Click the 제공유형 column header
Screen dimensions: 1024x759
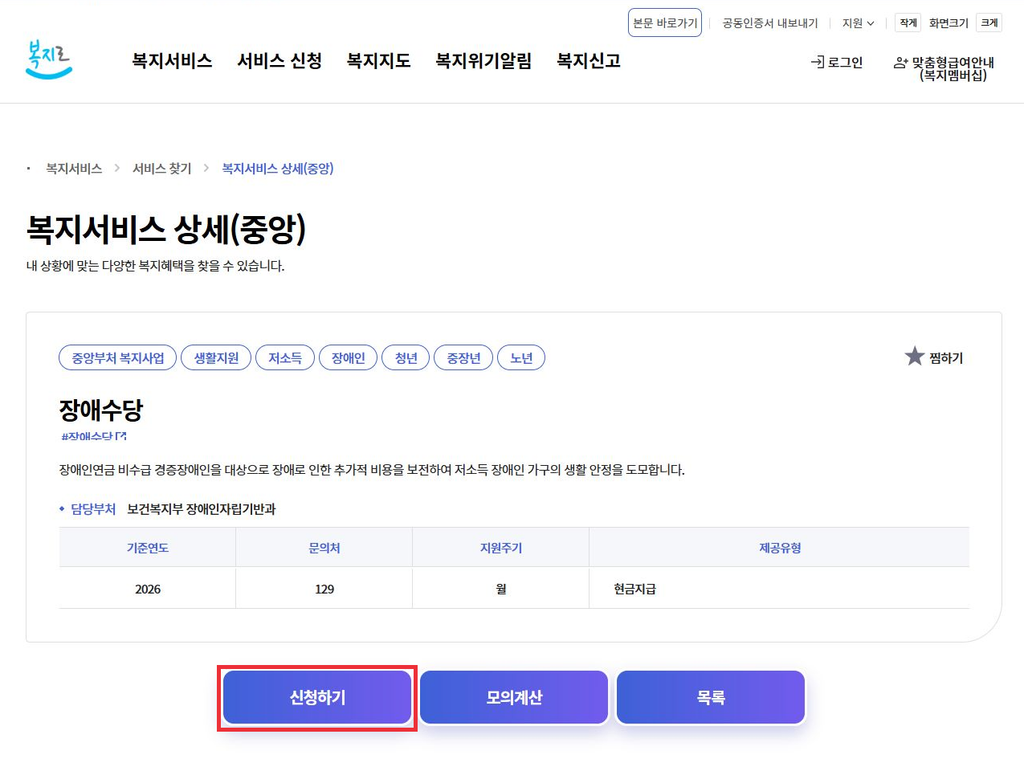(780, 548)
